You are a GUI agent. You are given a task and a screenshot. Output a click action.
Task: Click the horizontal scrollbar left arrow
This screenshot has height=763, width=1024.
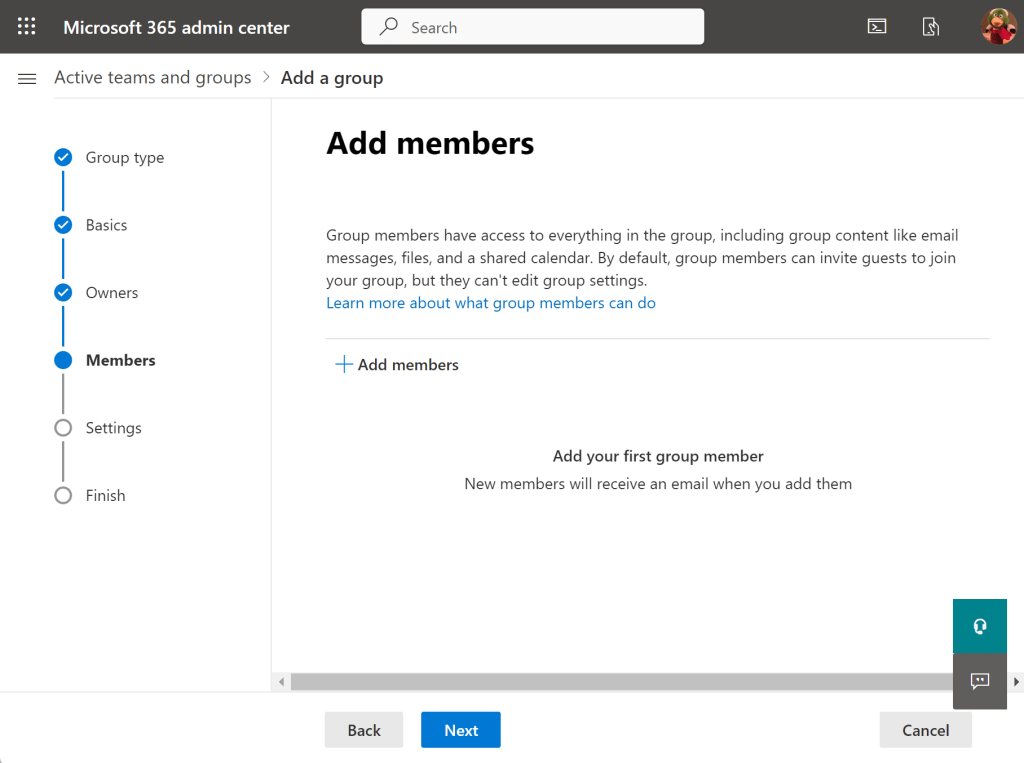282,682
